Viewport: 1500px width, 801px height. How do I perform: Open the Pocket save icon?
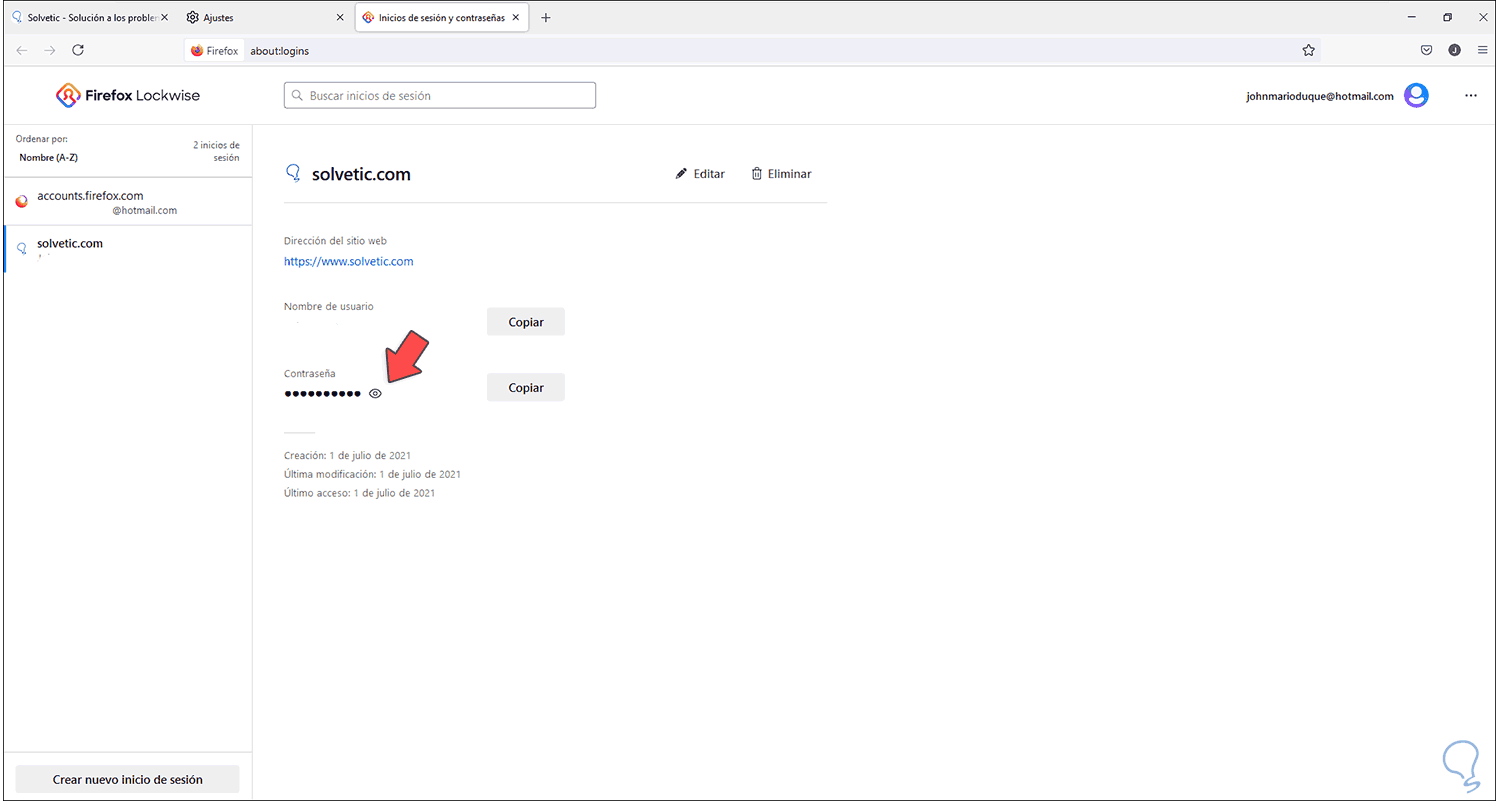(1427, 50)
